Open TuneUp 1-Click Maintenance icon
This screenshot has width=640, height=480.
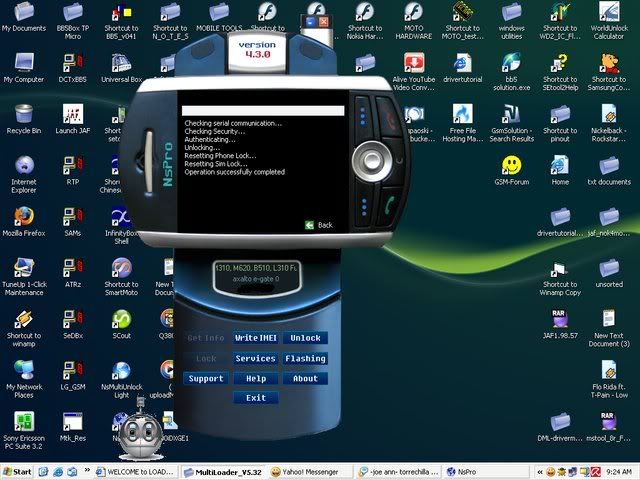(x=24, y=277)
